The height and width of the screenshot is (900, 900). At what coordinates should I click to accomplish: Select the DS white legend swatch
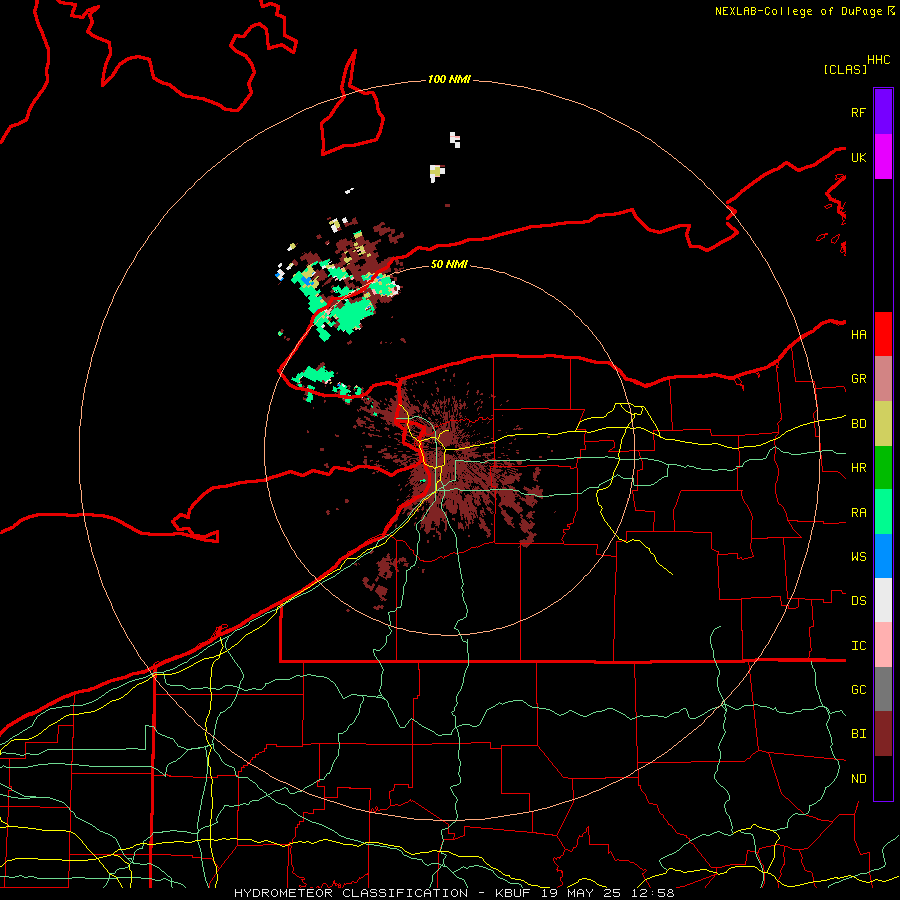[x=883, y=600]
